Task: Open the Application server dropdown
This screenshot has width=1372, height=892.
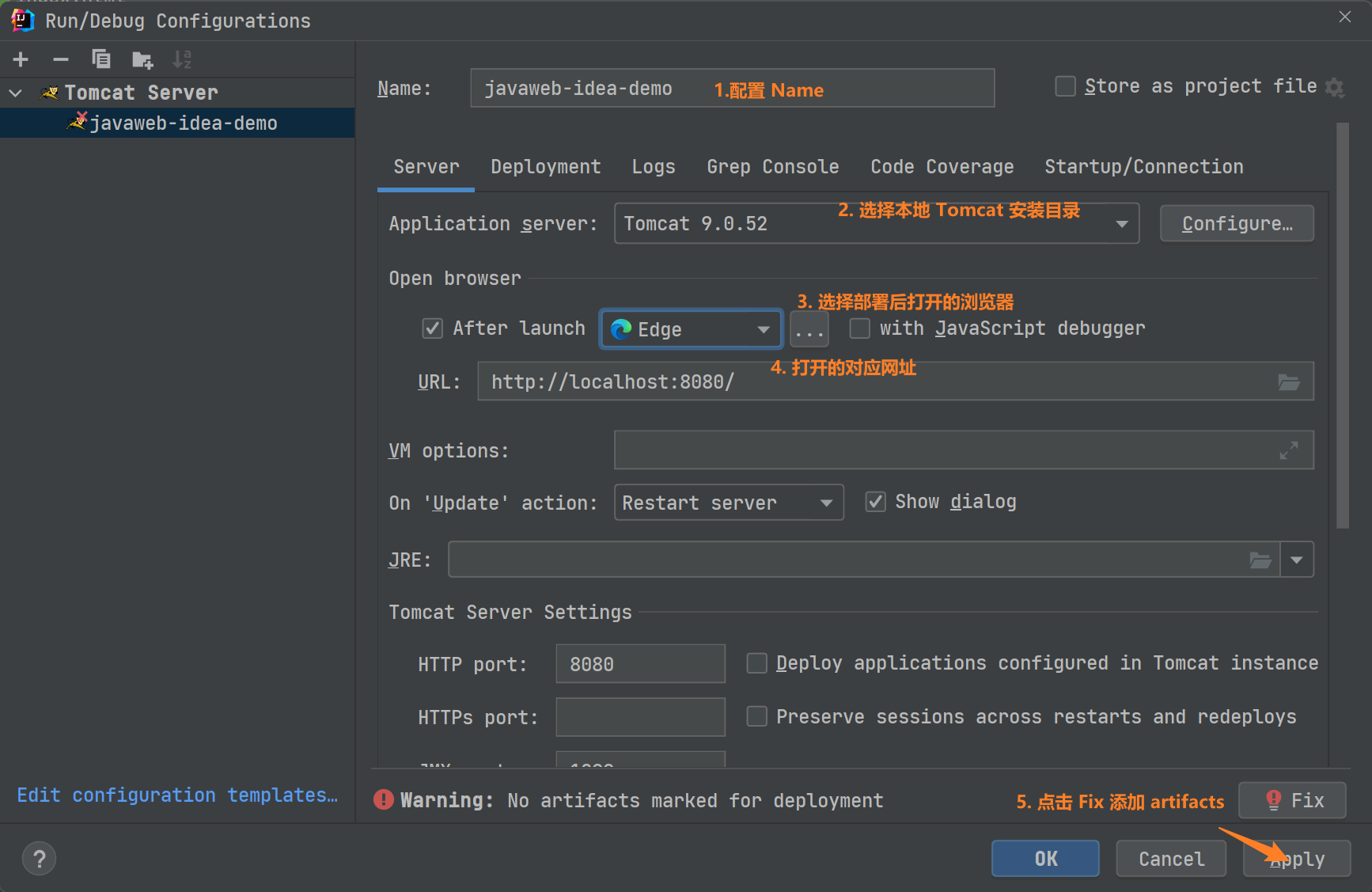Action: point(1121,224)
